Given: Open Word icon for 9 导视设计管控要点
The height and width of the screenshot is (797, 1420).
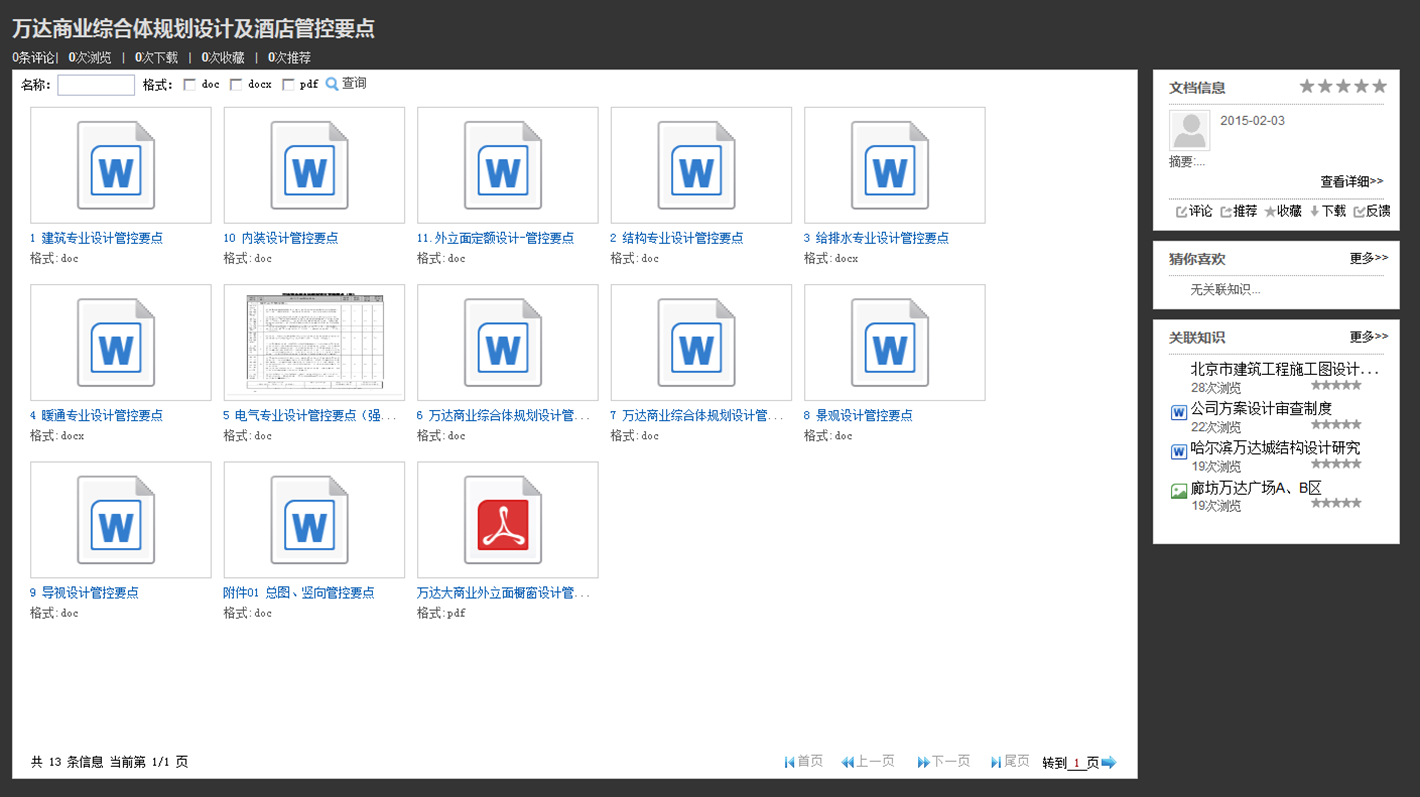Looking at the screenshot, I should [116, 520].
